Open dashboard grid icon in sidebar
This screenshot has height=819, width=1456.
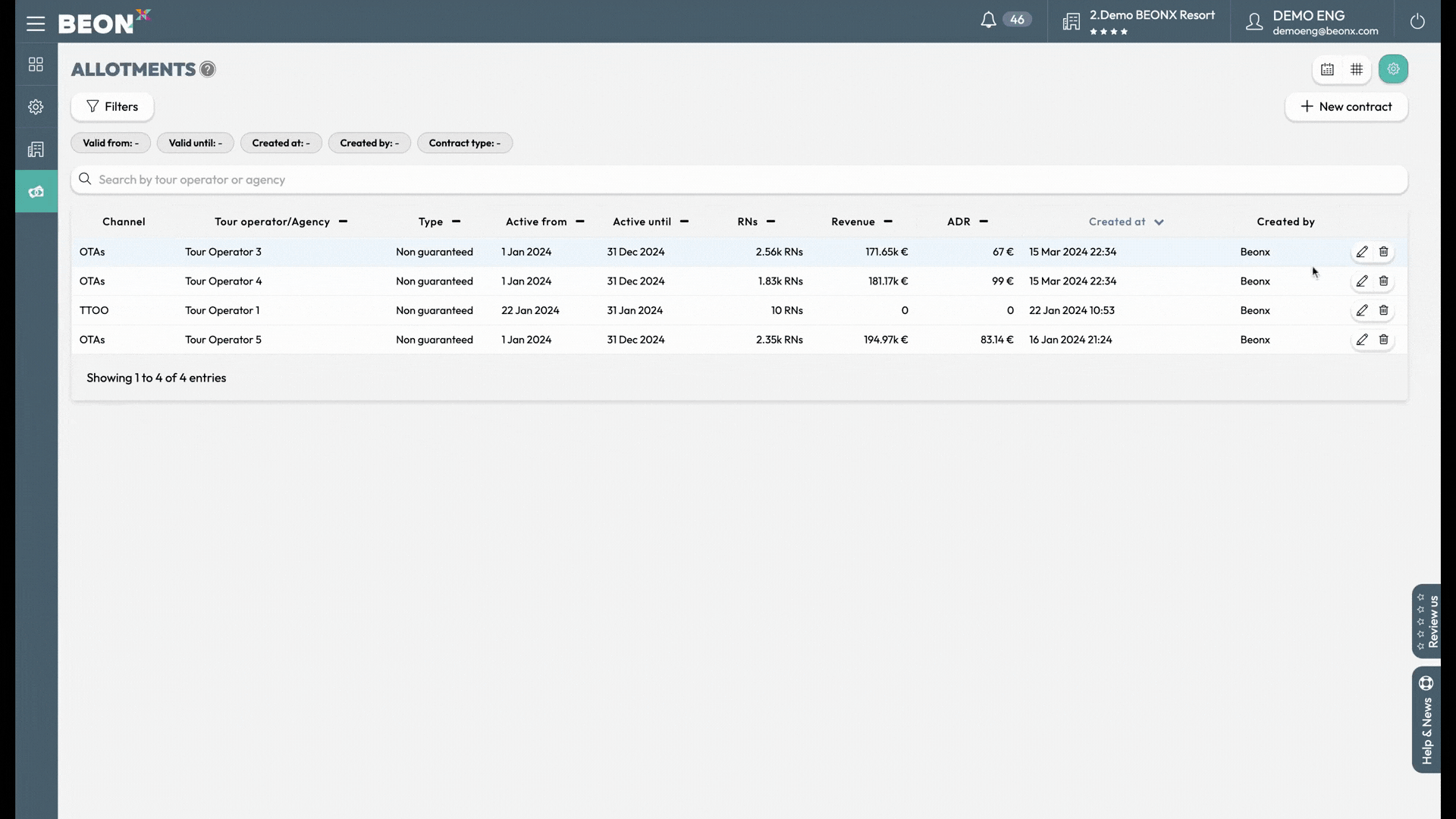pos(36,64)
